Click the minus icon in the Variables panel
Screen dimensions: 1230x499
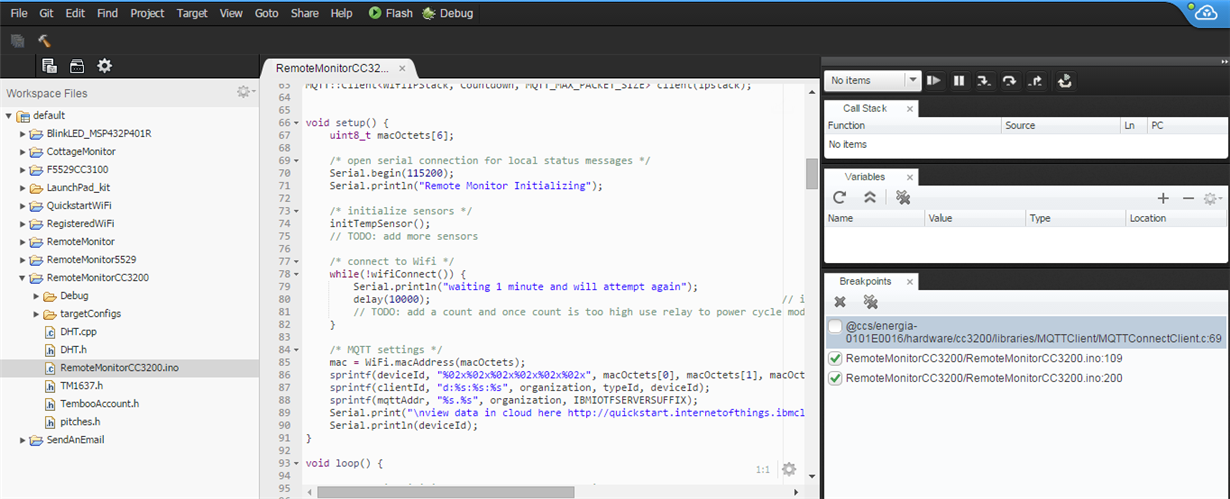pyautogui.click(x=1188, y=198)
